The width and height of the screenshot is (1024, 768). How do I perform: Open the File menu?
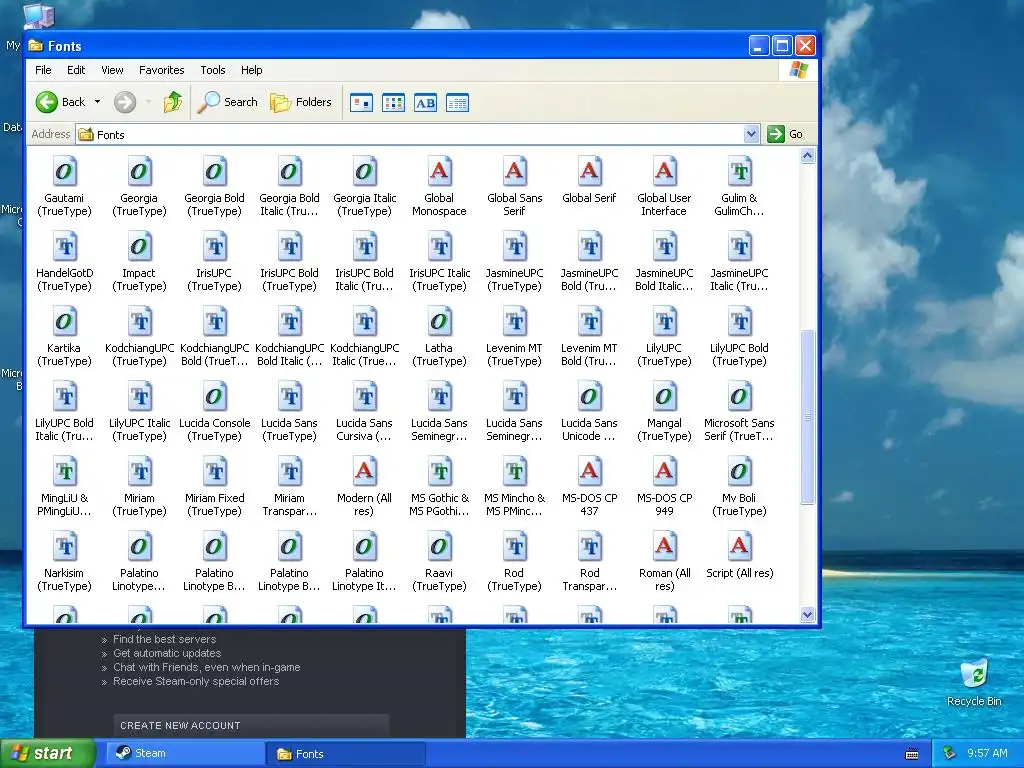point(43,70)
